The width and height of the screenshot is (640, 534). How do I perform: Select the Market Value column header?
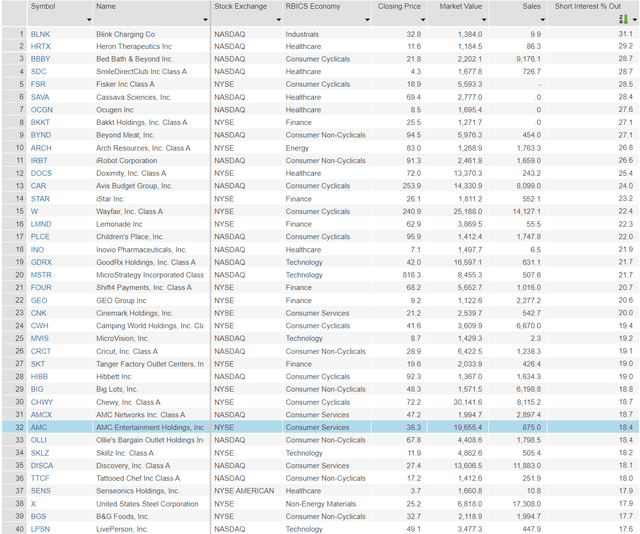(458, 13)
